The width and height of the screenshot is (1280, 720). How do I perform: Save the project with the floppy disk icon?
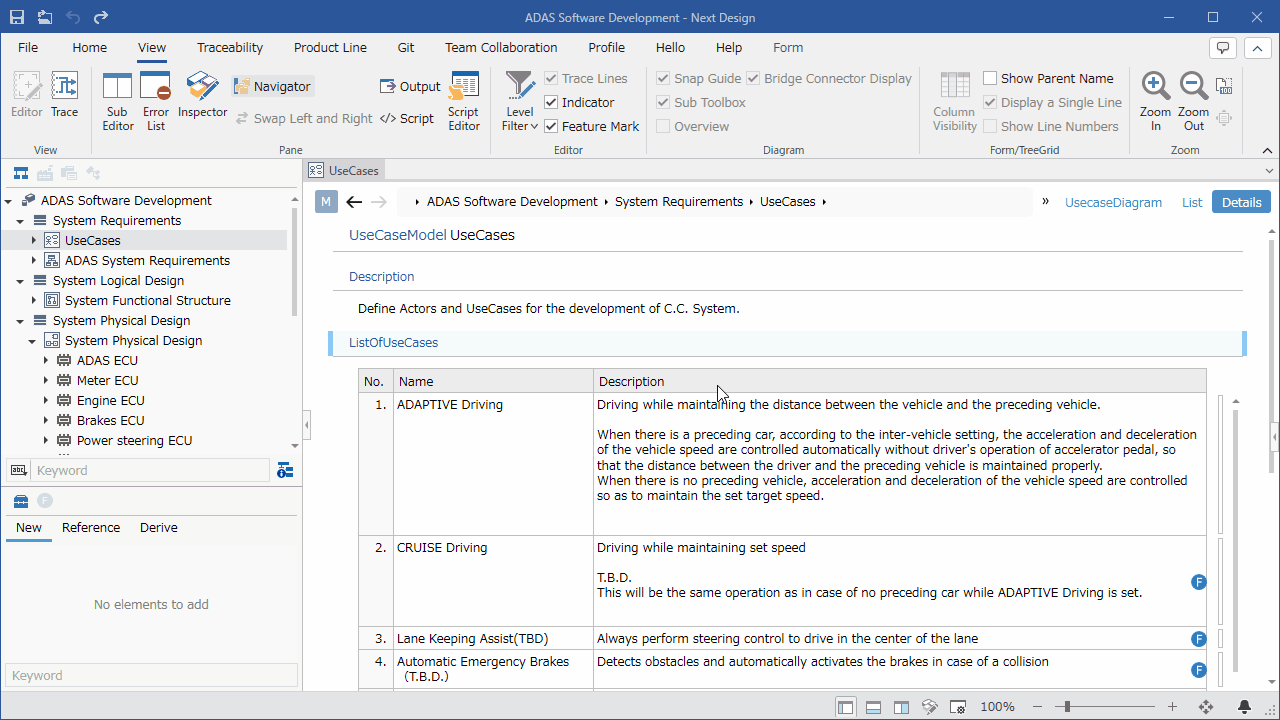click(17, 17)
